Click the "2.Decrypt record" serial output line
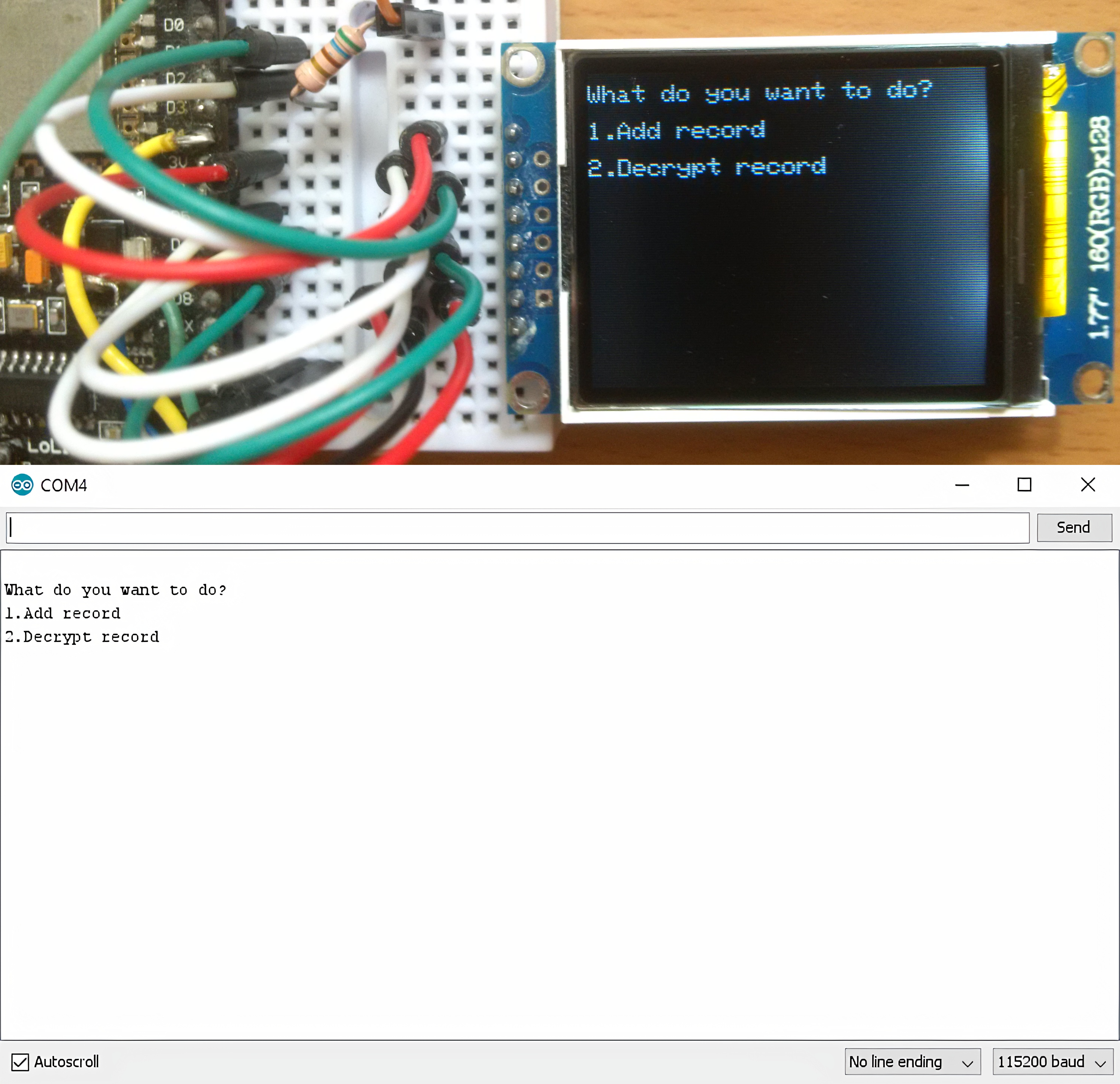1120x1084 pixels. pos(82,637)
